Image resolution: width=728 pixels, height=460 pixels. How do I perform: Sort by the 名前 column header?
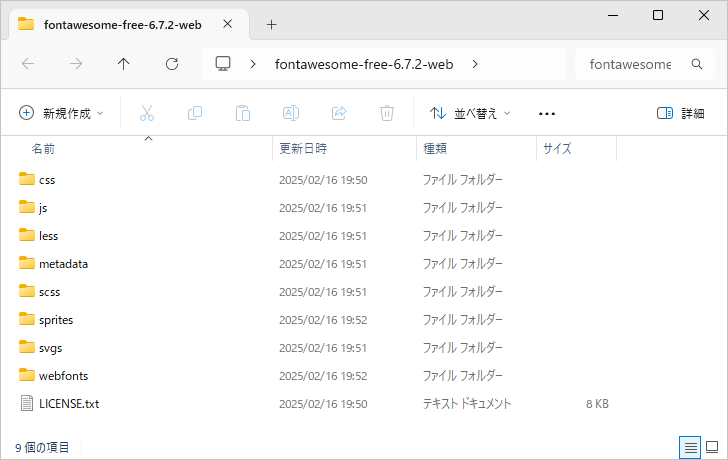pyautogui.click(x=43, y=149)
